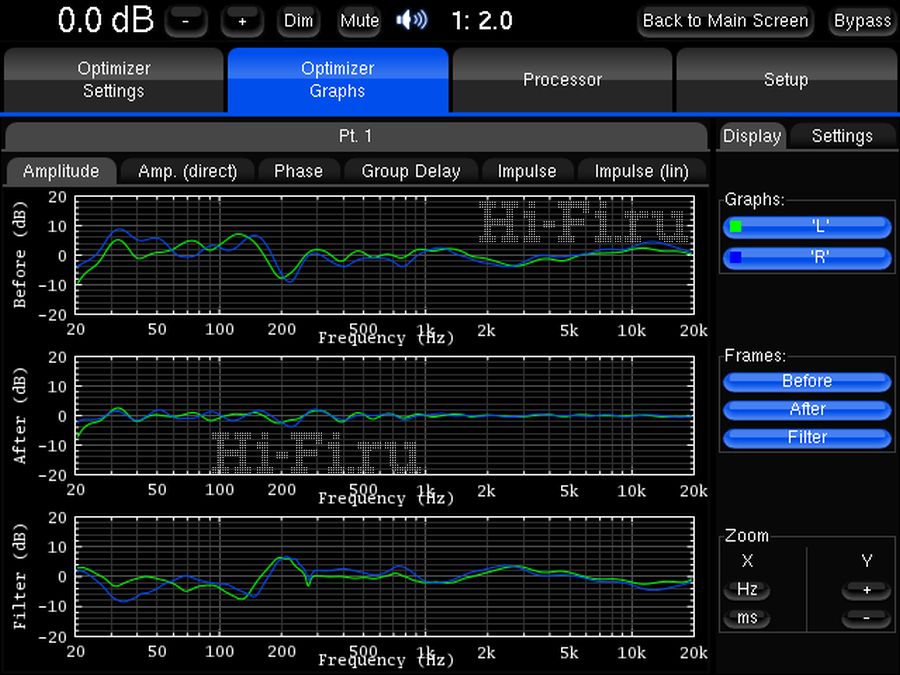The image size is (900, 675).
Task: Open the Setup tab
Action: (786, 80)
